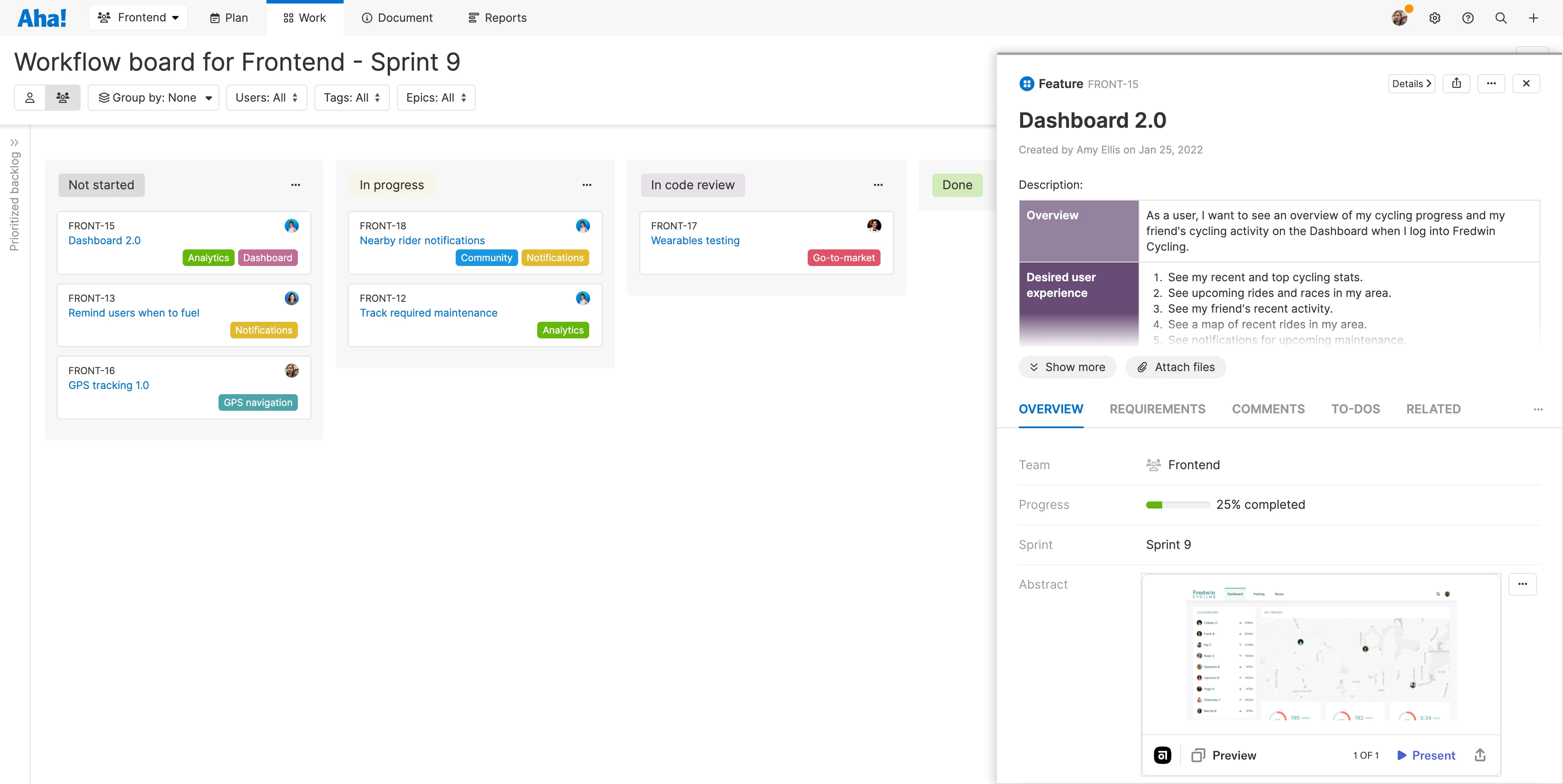Click your profile avatar
Viewport: 1563px width, 784px height.
[x=1400, y=17]
